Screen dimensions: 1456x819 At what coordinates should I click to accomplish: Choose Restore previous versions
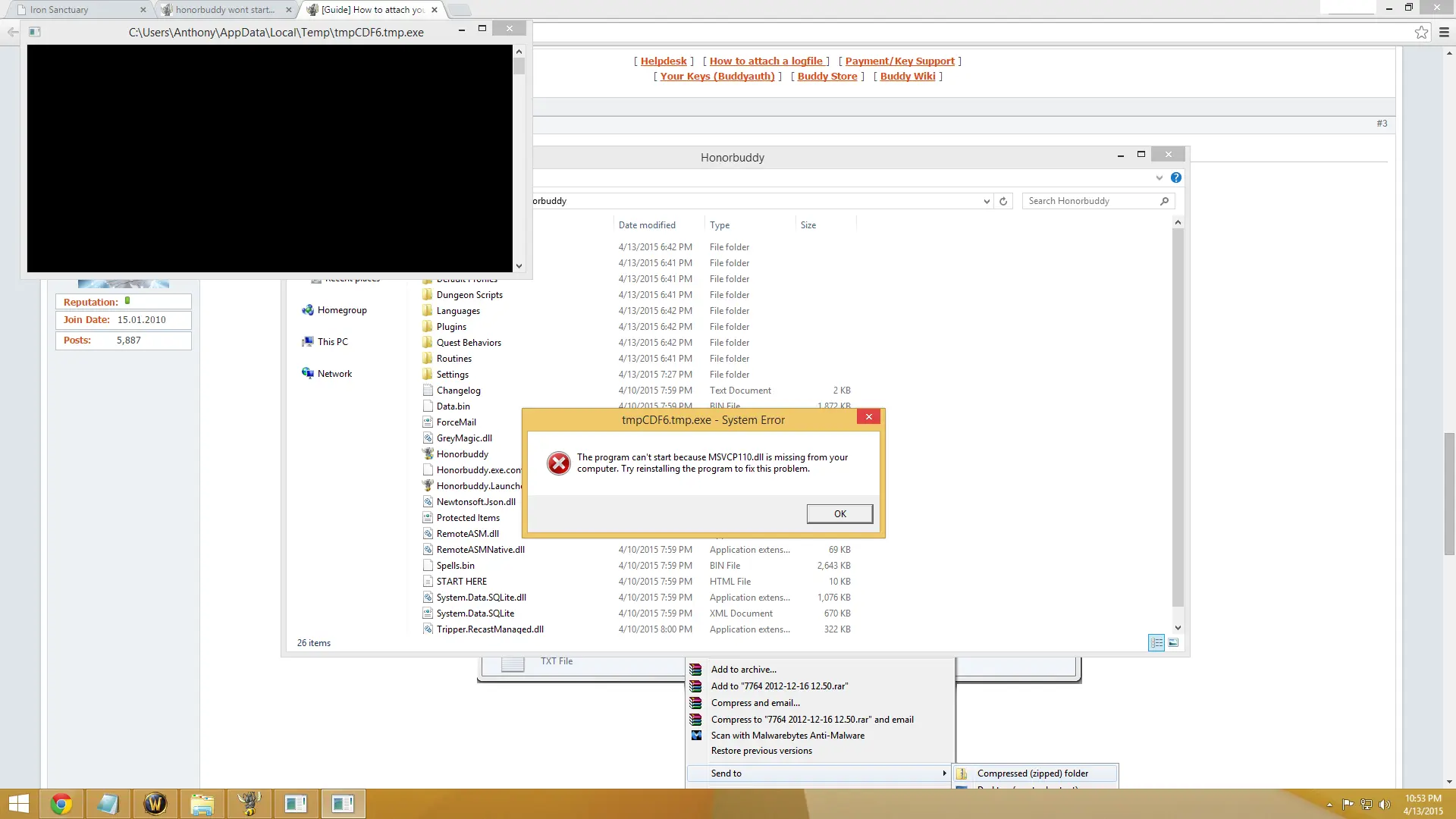(x=761, y=751)
